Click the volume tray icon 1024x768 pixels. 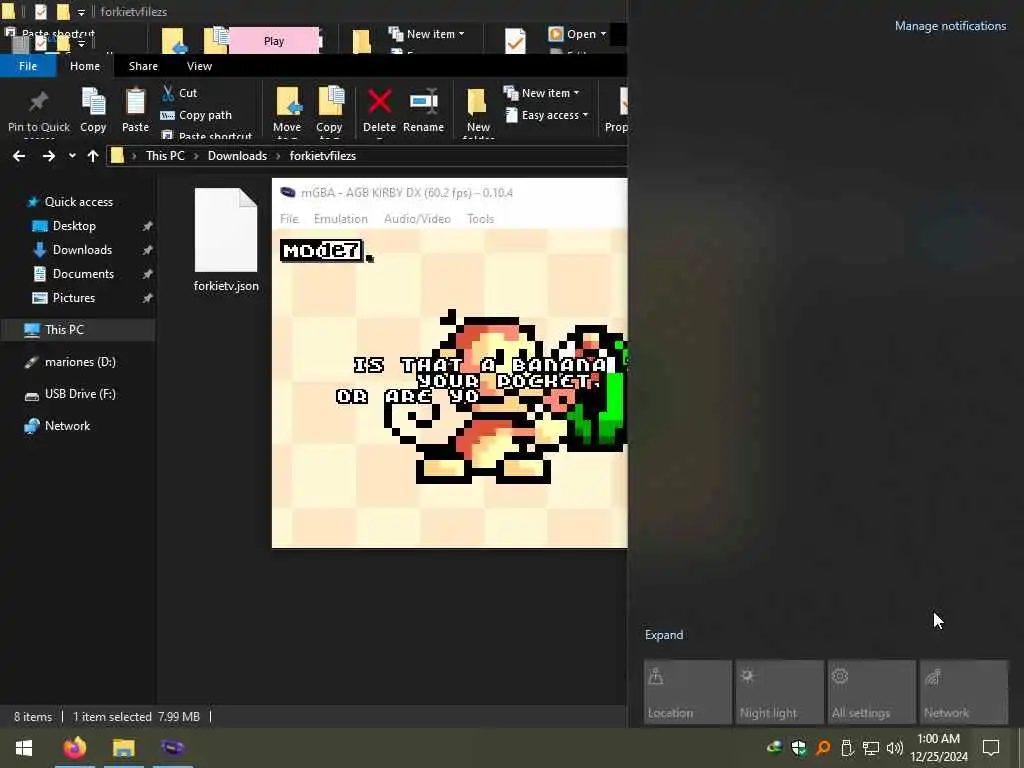pyautogui.click(x=895, y=748)
